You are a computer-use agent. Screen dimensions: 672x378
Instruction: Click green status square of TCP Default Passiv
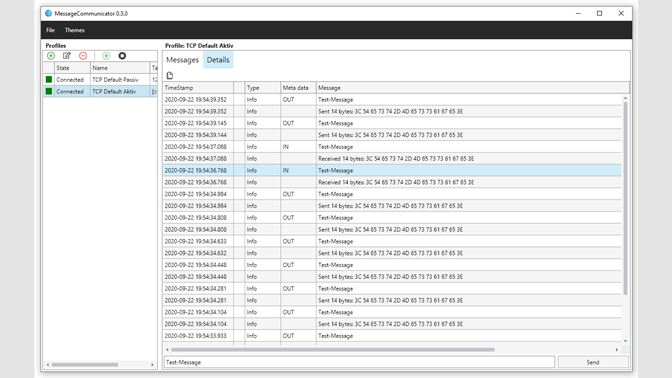(49, 79)
